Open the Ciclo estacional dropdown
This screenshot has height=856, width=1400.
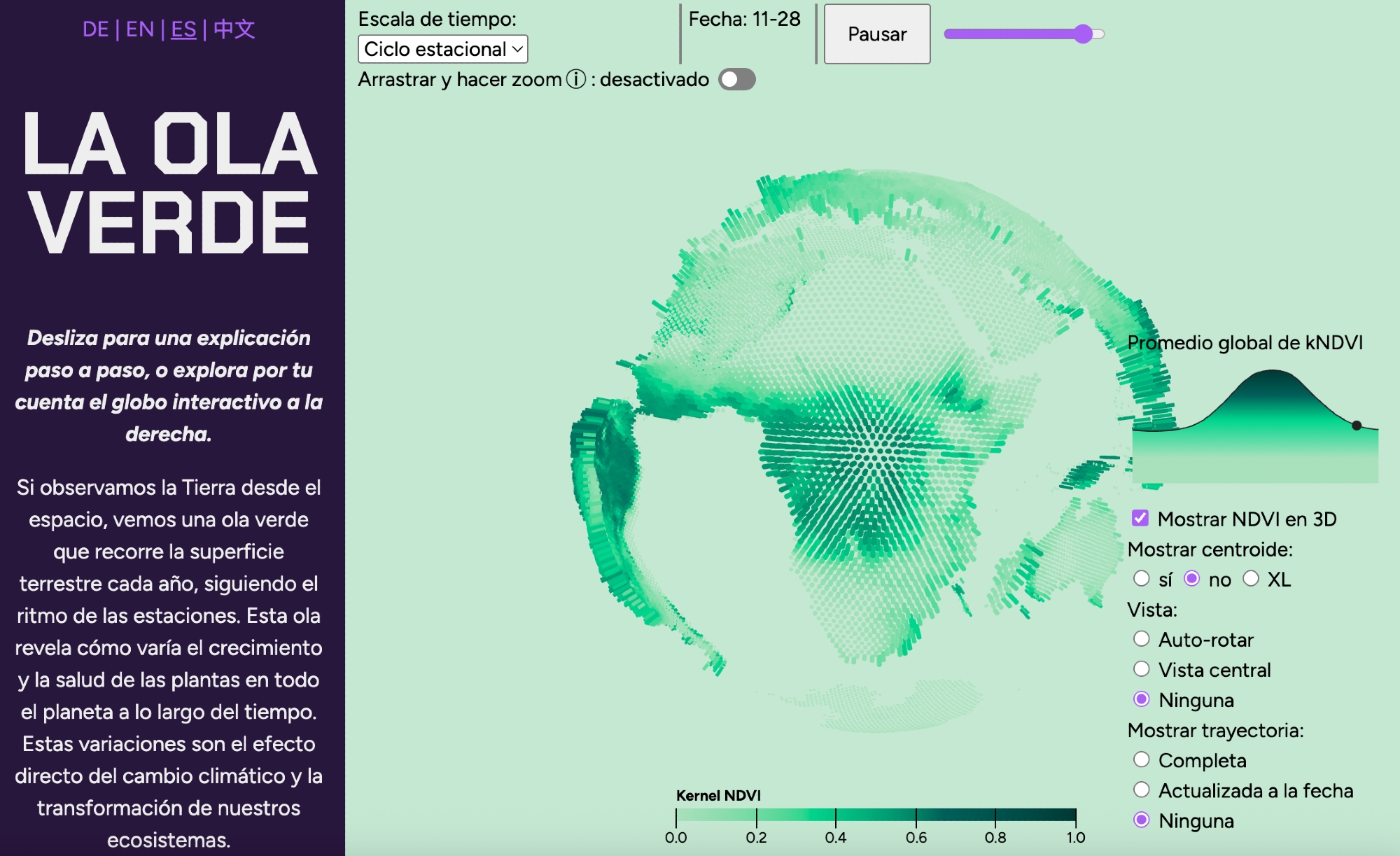tap(442, 49)
